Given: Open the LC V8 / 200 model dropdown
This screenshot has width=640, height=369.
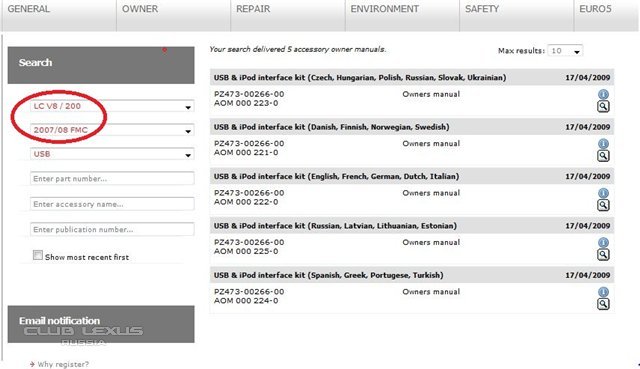Looking at the screenshot, I should coord(112,106).
